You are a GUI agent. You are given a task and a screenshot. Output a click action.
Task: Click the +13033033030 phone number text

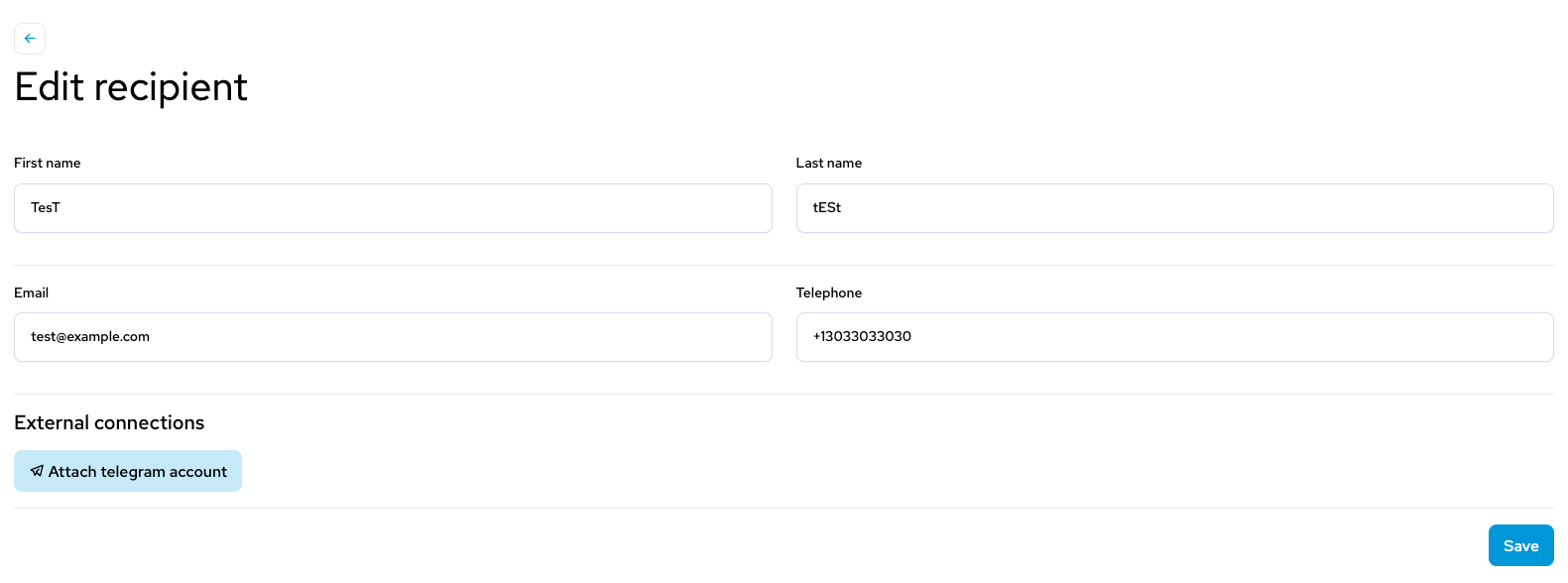click(862, 336)
